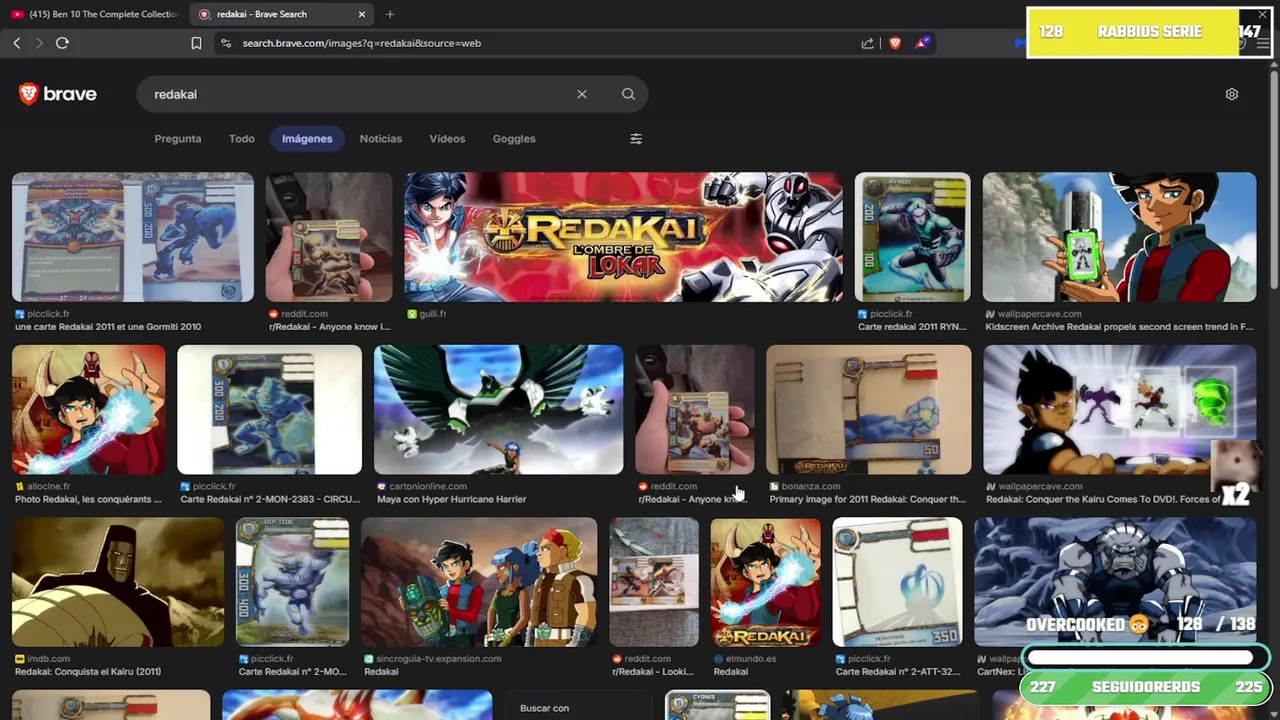Clear the redakai search query with the X
Image resolution: width=1280 pixels, height=720 pixels.
(x=582, y=94)
